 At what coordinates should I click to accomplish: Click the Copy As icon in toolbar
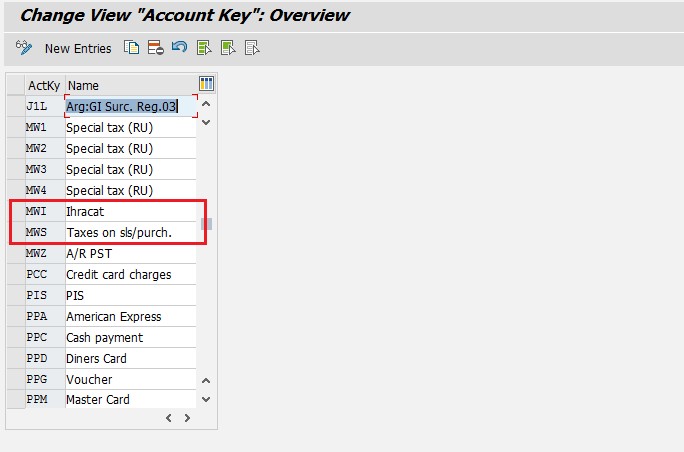131,48
